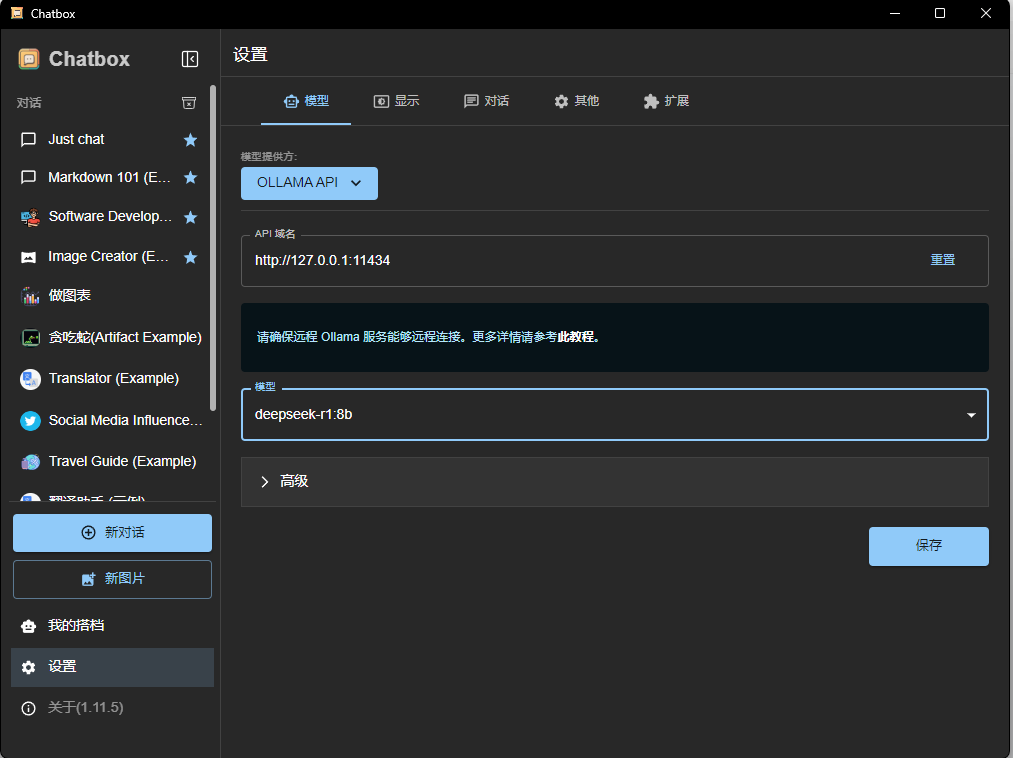Click the Travel Guide globe icon

coord(30,461)
